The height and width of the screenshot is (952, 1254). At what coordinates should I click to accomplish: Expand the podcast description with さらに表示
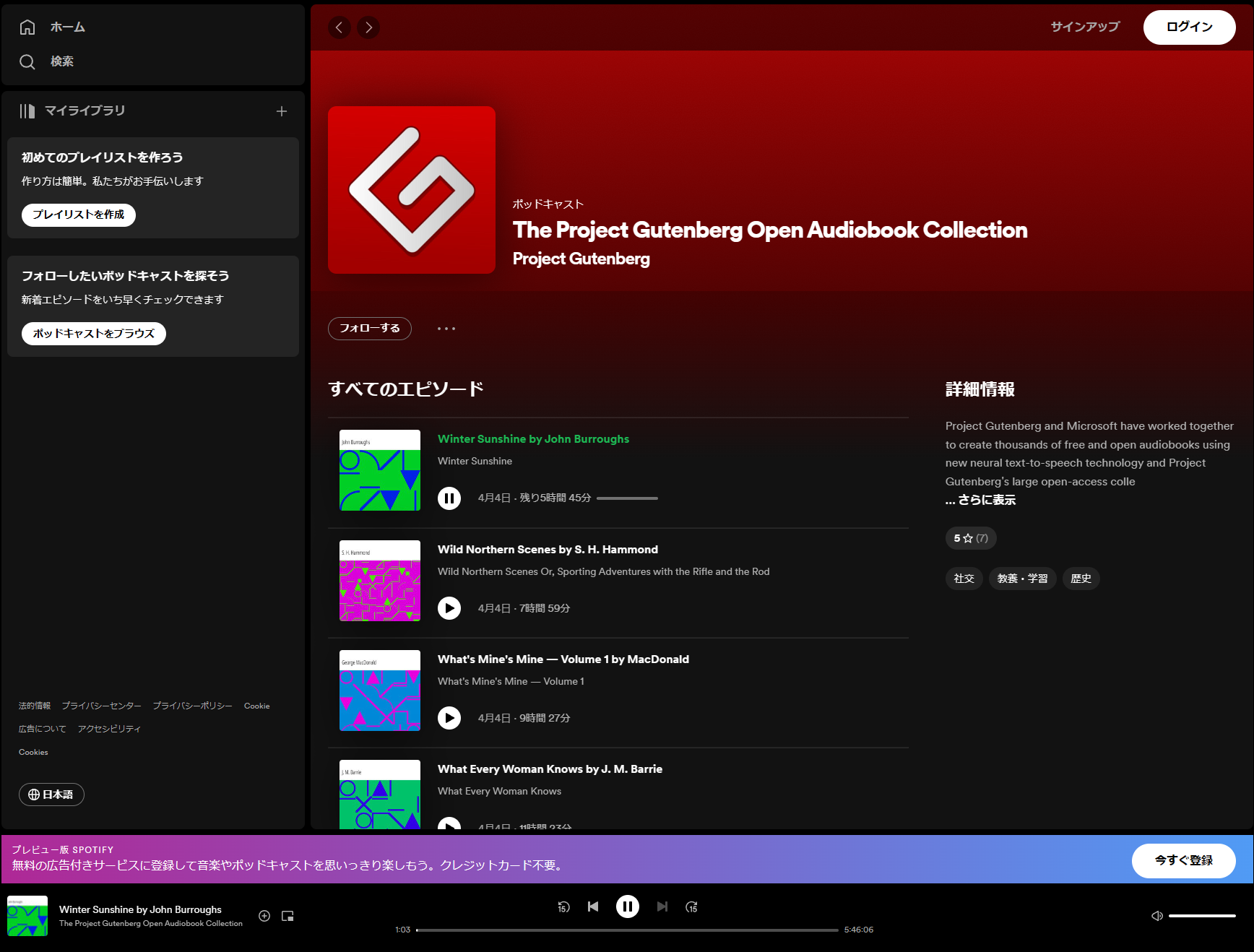tap(980, 500)
